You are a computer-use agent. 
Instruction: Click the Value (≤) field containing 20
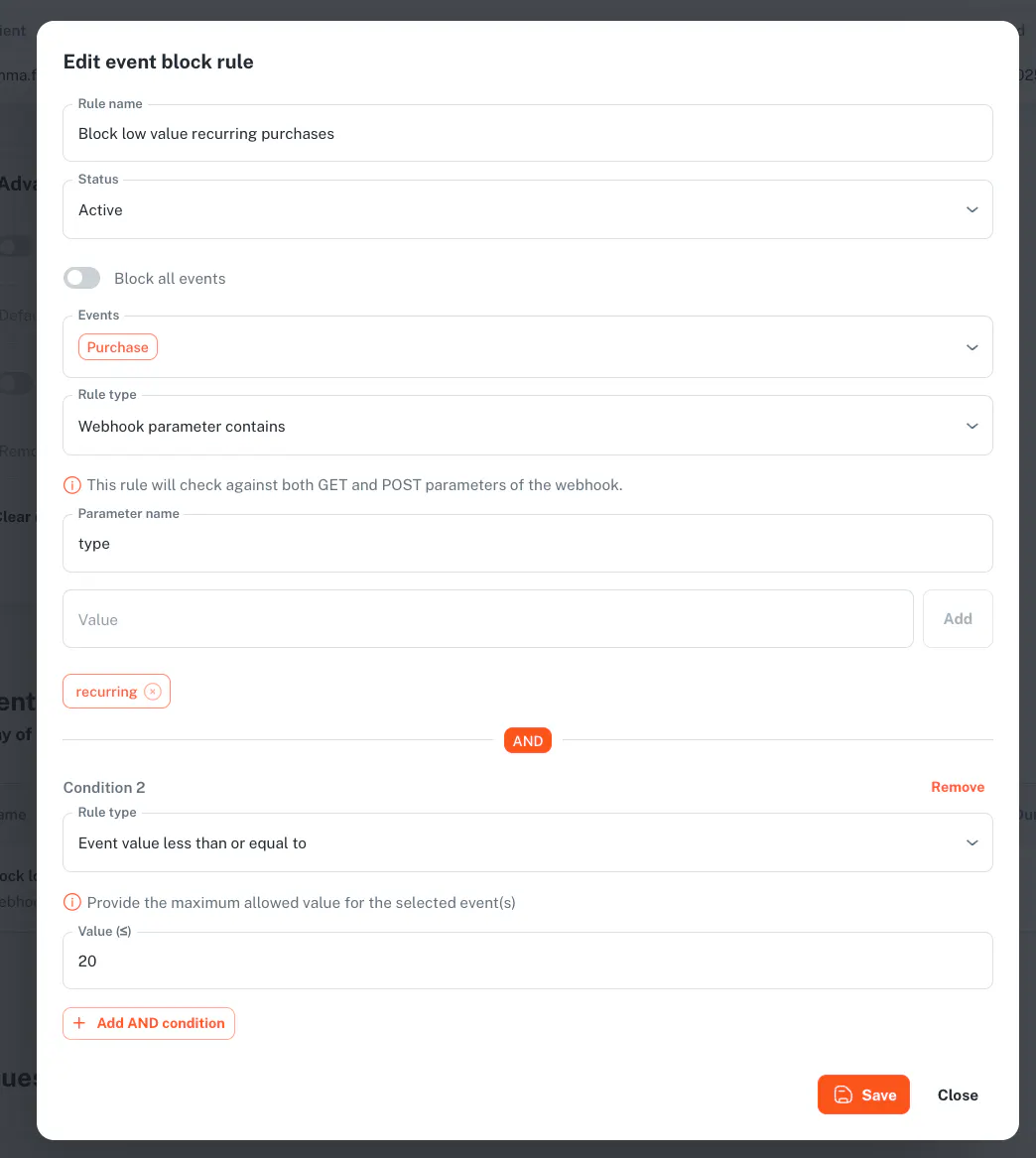[x=527, y=962]
